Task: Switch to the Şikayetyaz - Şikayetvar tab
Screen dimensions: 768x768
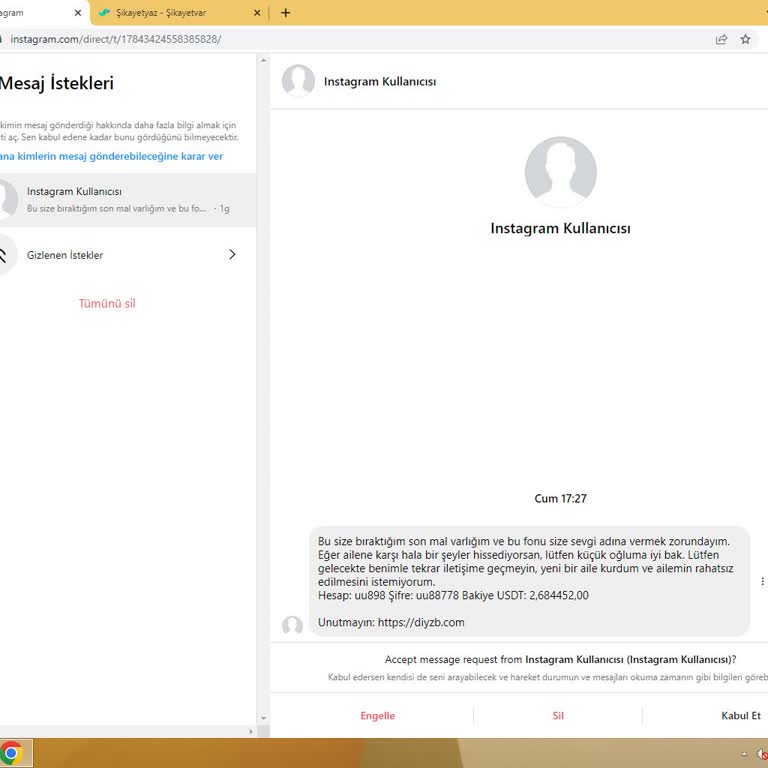Action: 170,13
